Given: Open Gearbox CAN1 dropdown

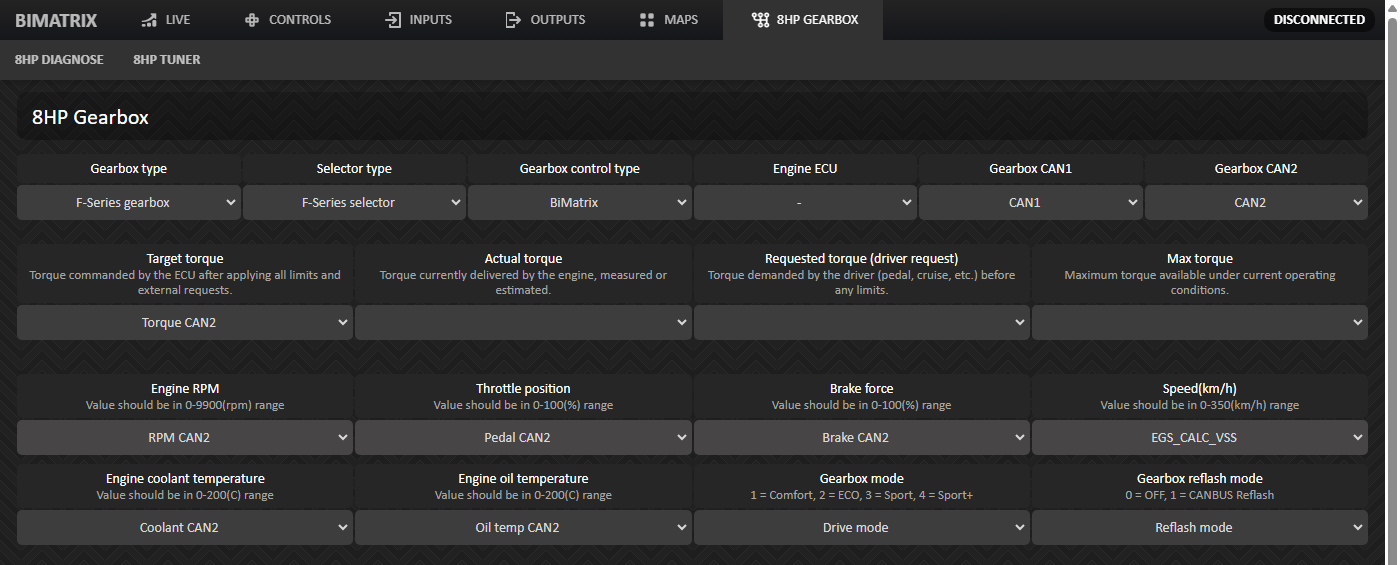Looking at the screenshot, I should tap(1031, 203).
